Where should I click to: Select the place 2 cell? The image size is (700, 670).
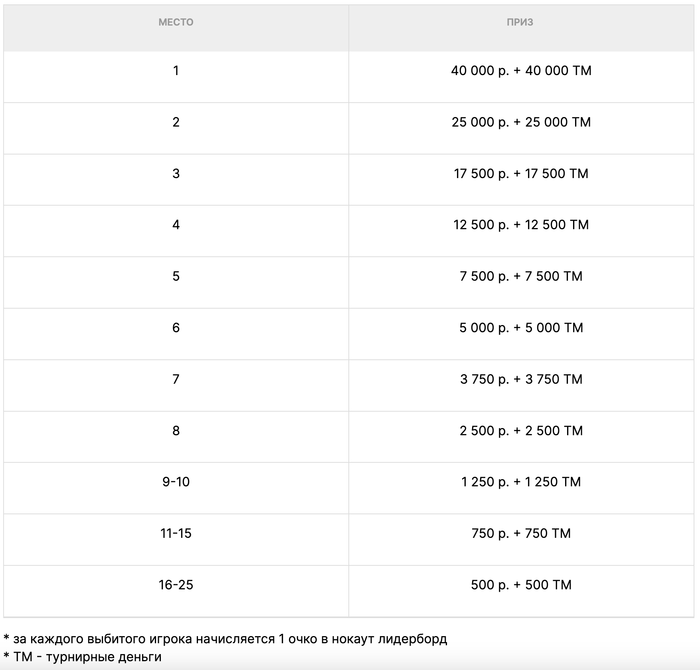coord(176,122)
